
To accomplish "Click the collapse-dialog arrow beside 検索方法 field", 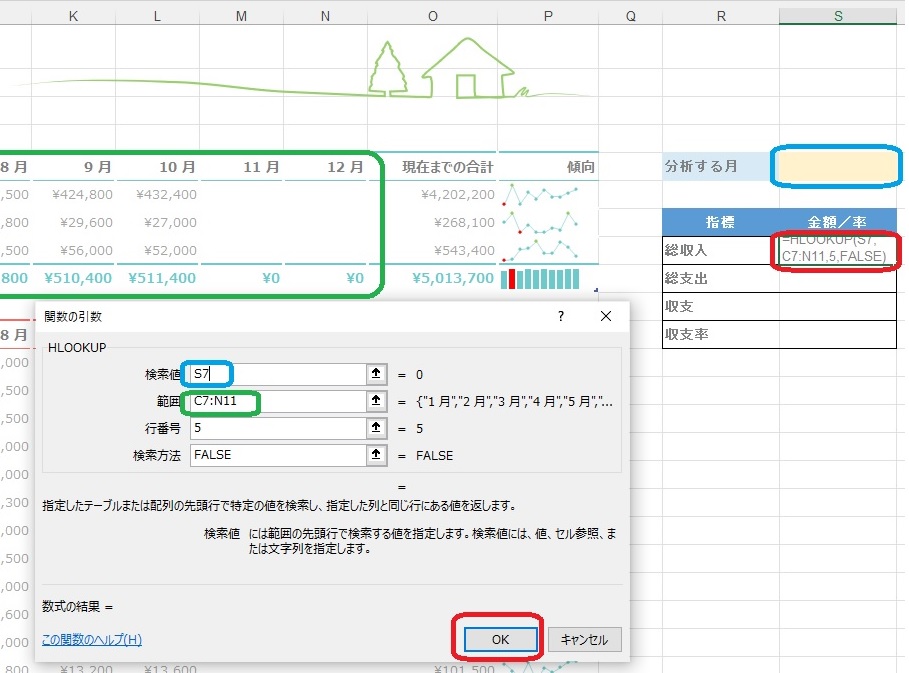I will pyautogui.click(x=376, y=454).
